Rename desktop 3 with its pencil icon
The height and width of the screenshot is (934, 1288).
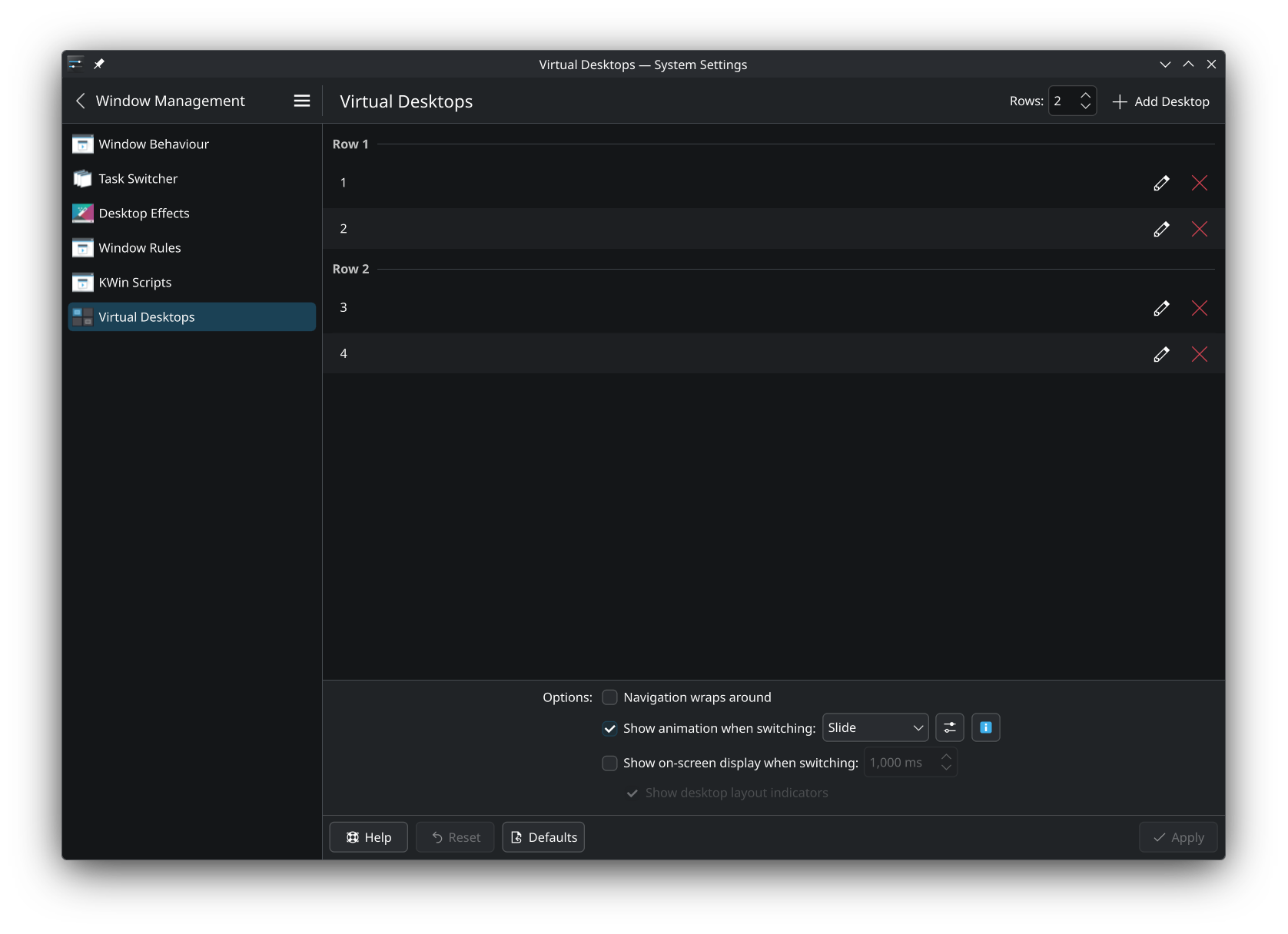coord(1161,308)
